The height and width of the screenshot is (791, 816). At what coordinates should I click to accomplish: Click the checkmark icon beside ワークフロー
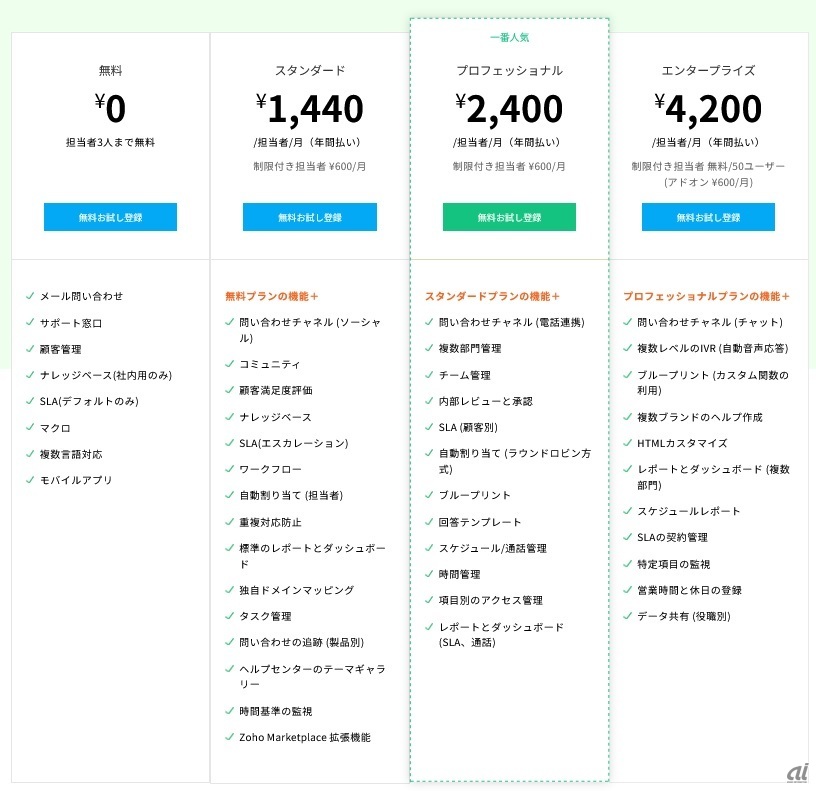pyautogui.click(x=229, y=469)
